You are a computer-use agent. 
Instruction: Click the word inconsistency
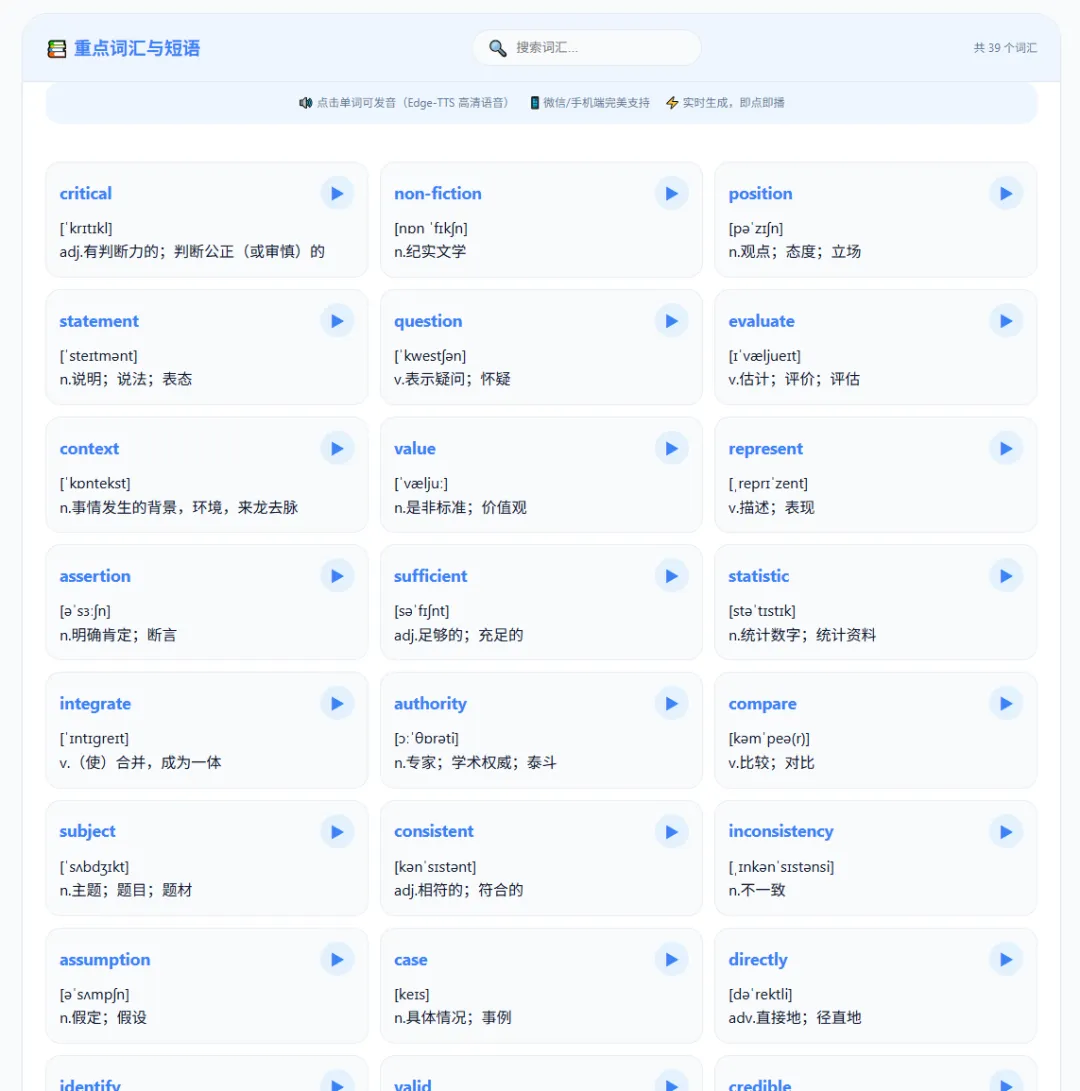click(x=781, y=832)
